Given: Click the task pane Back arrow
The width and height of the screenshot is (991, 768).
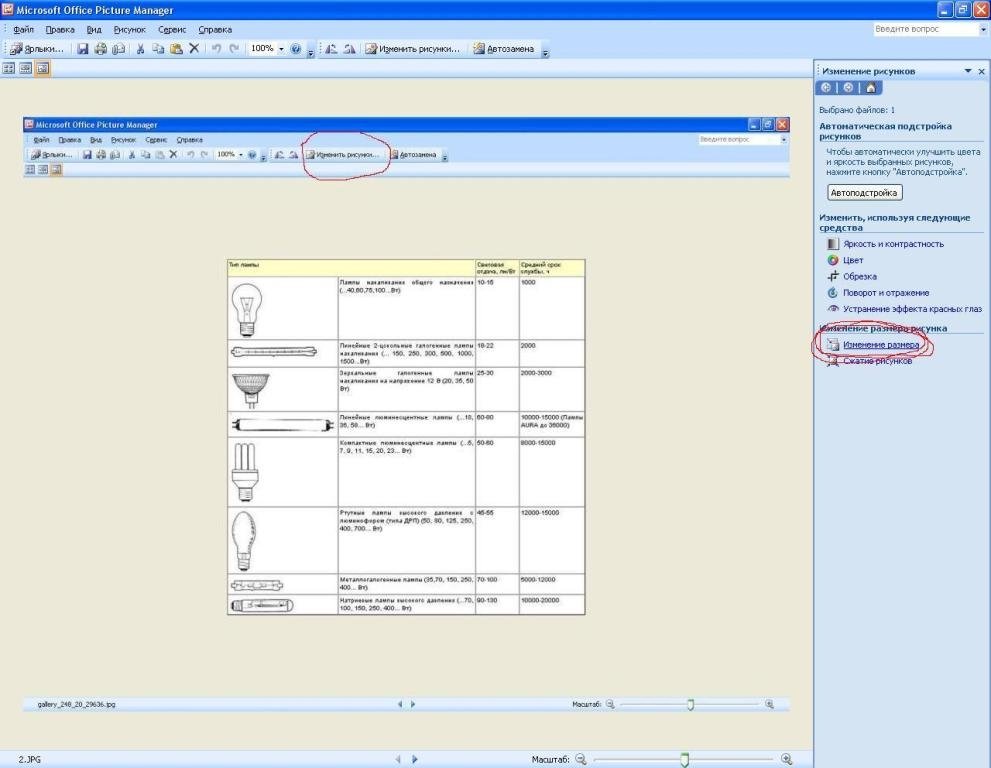Looking at the screenshot, I should (826, 88).
